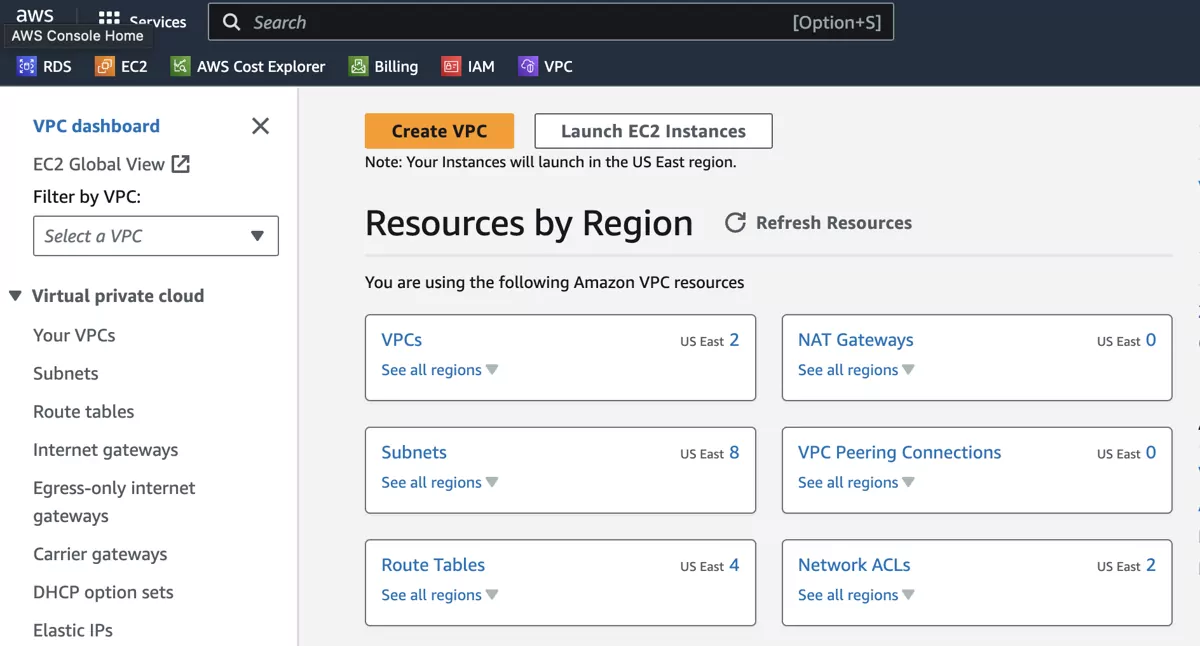Screen dimensions: 1200x646
Task: Open the Select a VPC dropdown
Action: 155,236
